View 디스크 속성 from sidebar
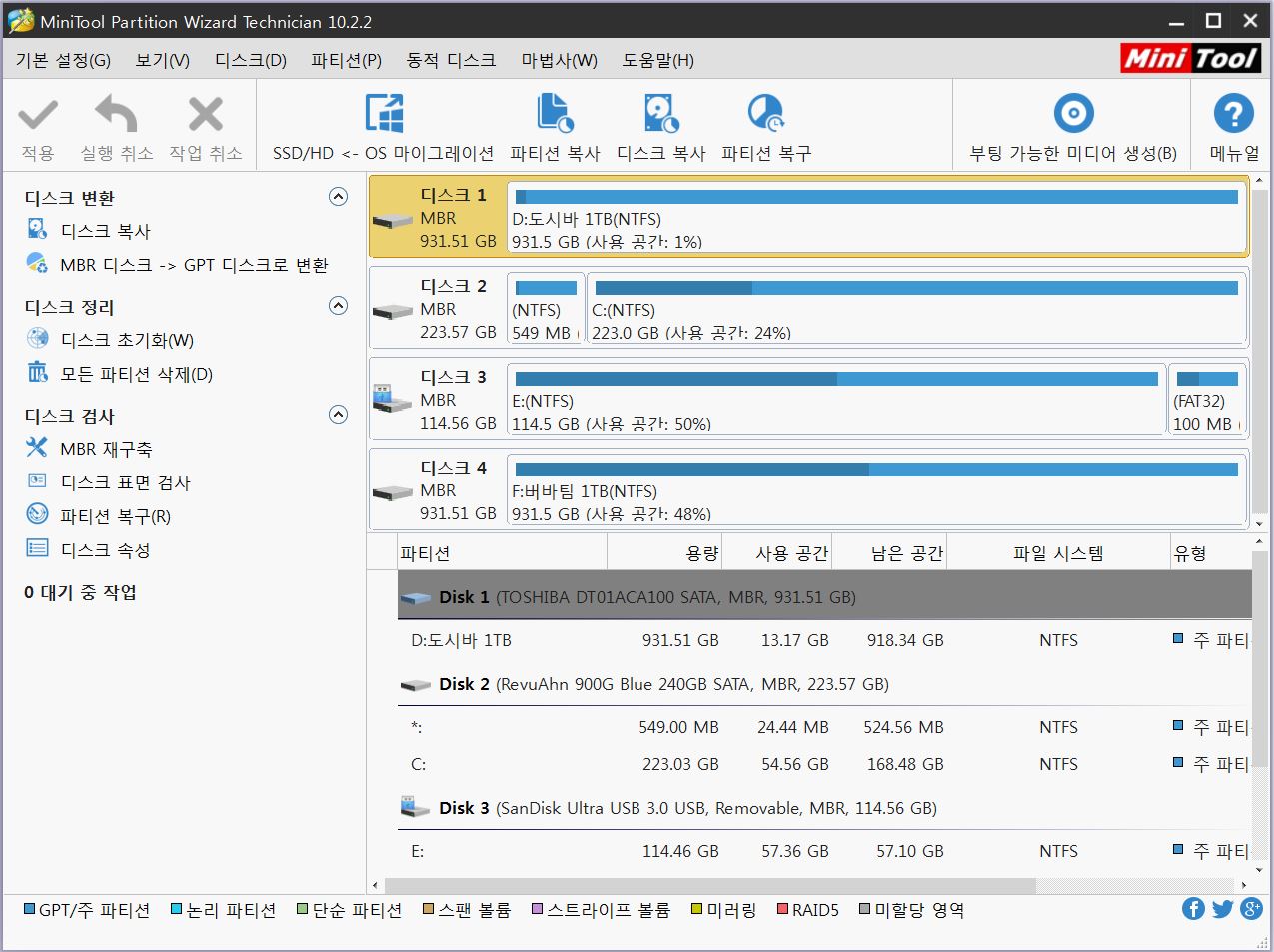Image resolution: width=1274 pixels, height=952 pixels. click(105, 550)
